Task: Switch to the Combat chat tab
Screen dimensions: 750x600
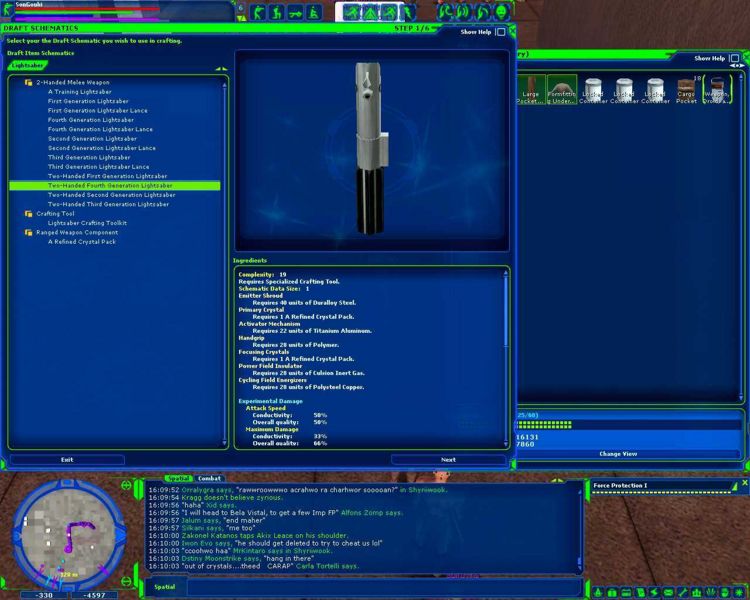Action: point(210,479)
